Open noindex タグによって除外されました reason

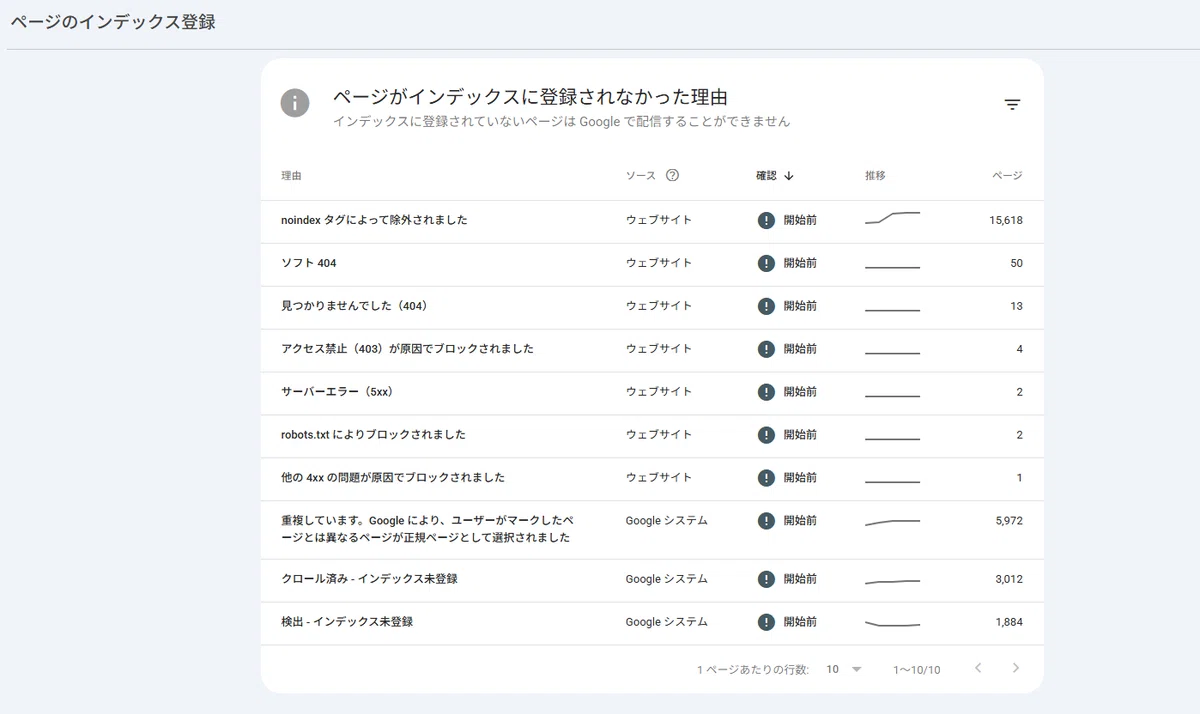pyautogui.click(x=652, y=220)
